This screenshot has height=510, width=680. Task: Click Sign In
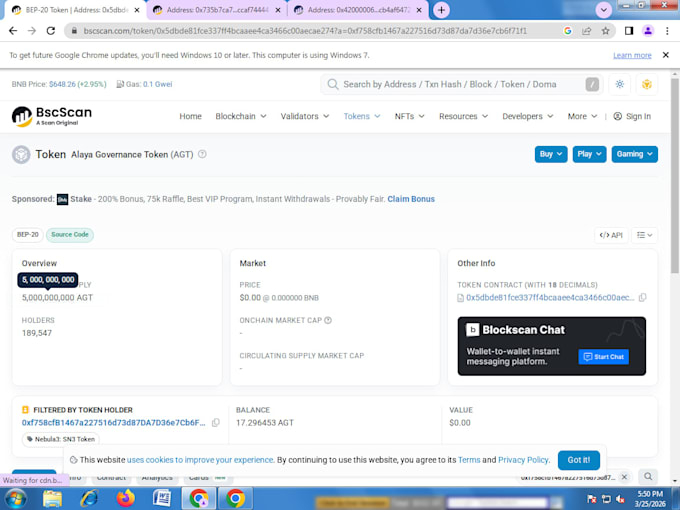[x=632, y=116]
